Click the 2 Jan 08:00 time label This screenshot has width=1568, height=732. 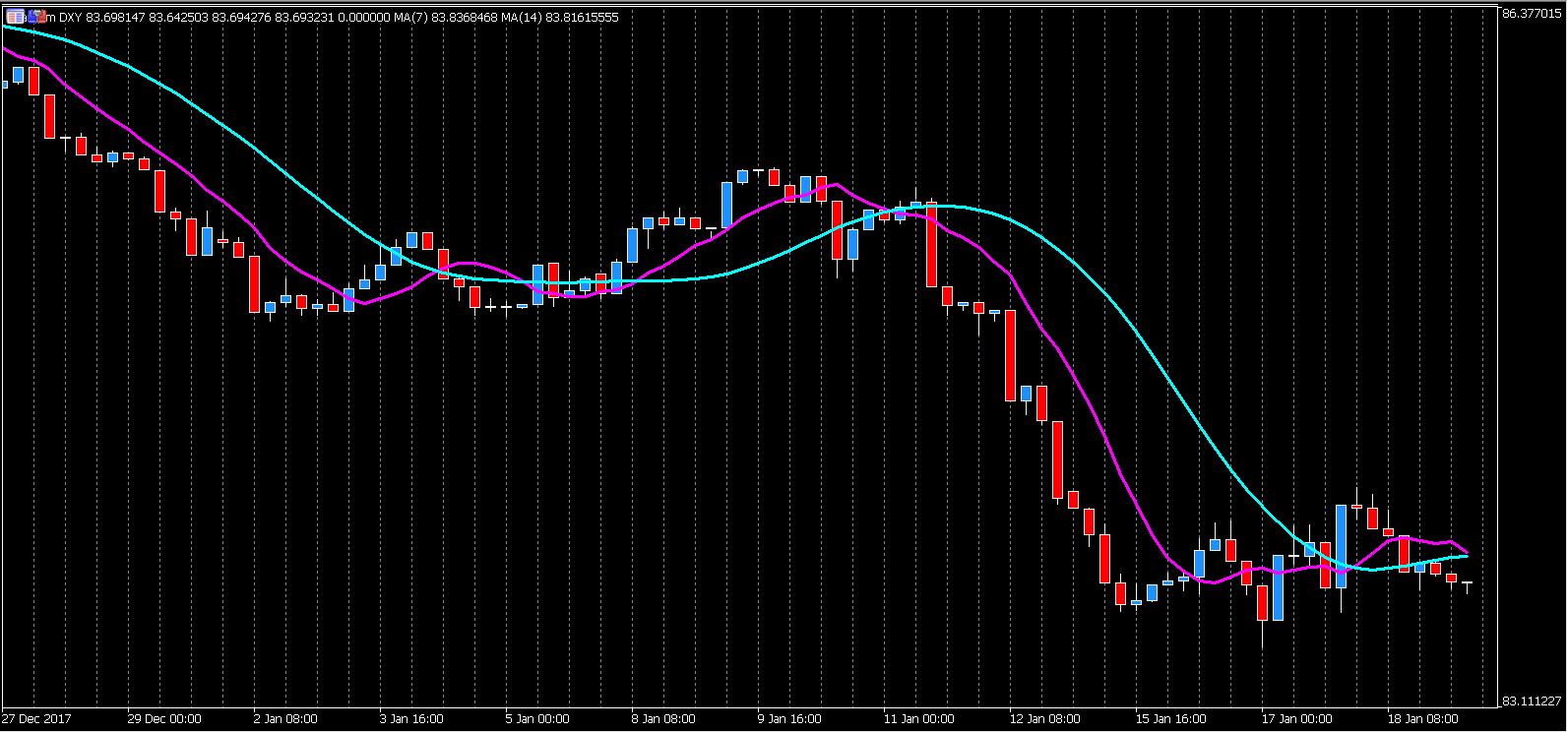(x=284, y=719)
